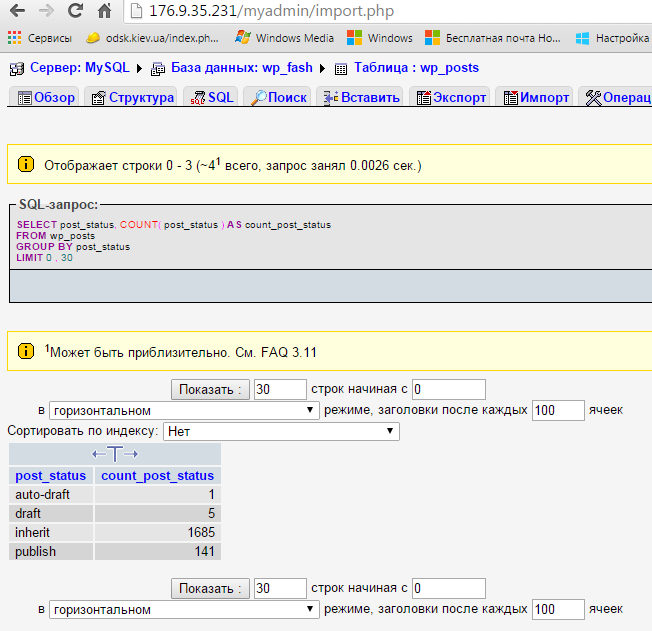This screenshot has width=652, height=631.
Task: Open the Поиск tab
Action: click(x=277, y=97)
